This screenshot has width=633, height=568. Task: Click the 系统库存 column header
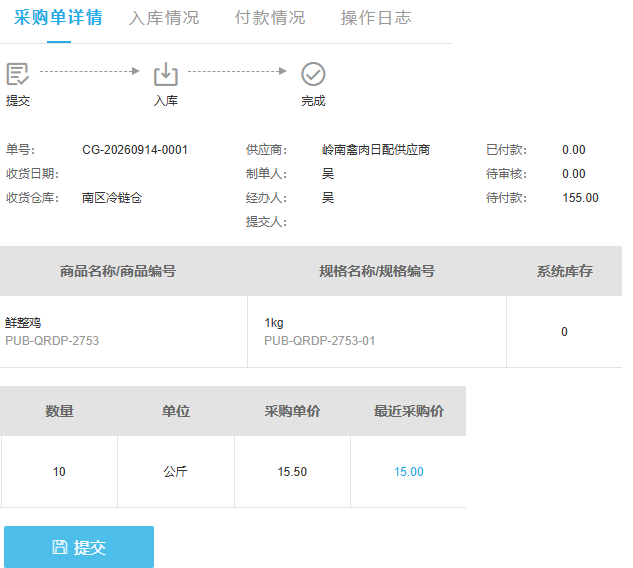564,271
